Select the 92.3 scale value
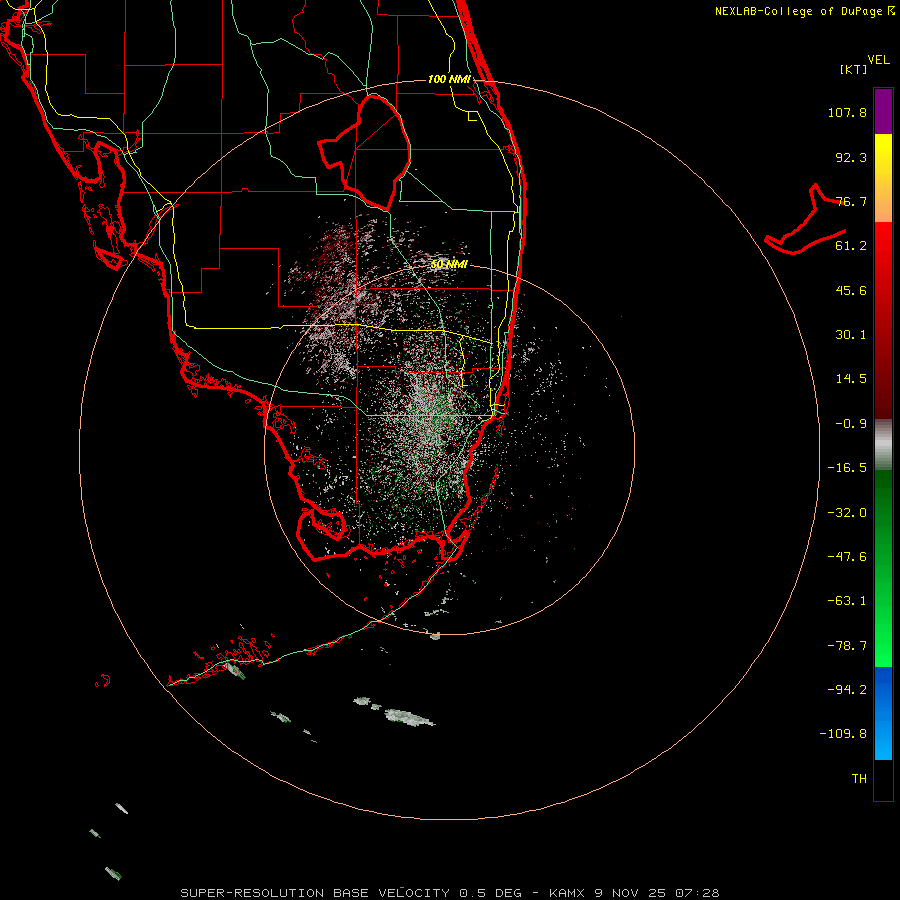The image size is (900, 900). click(x=851, y=157)
